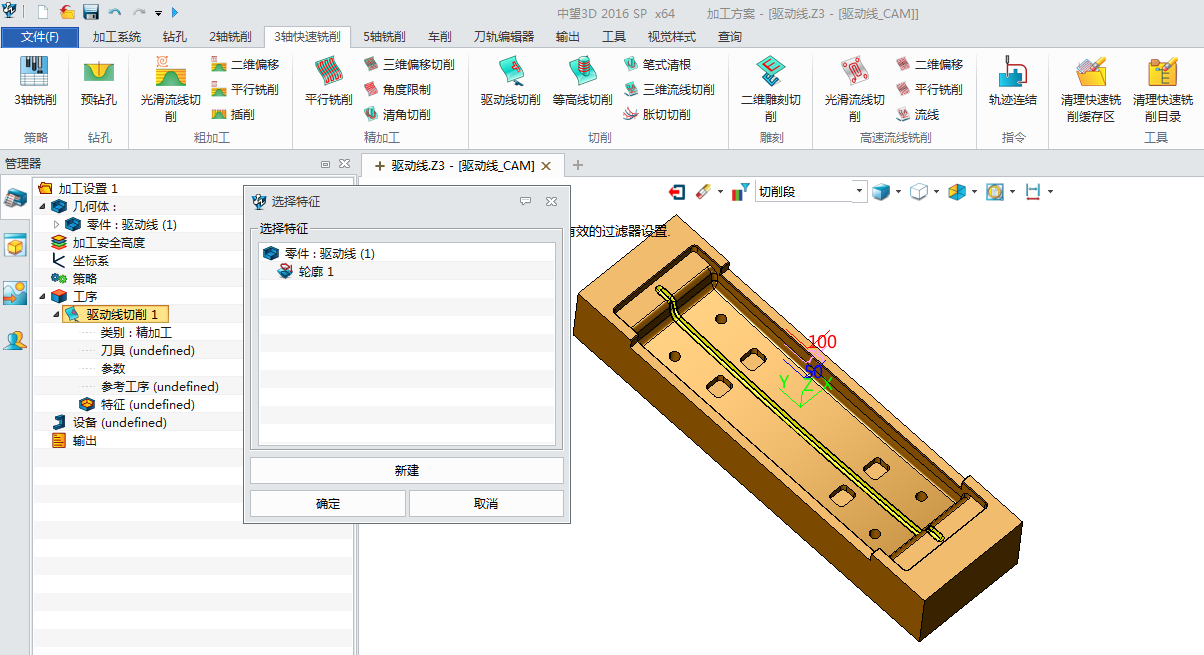The height and width of the screenshot is (655, 1204).
Task: Open the 文件(F) menu
Action: tap(39, 35)
